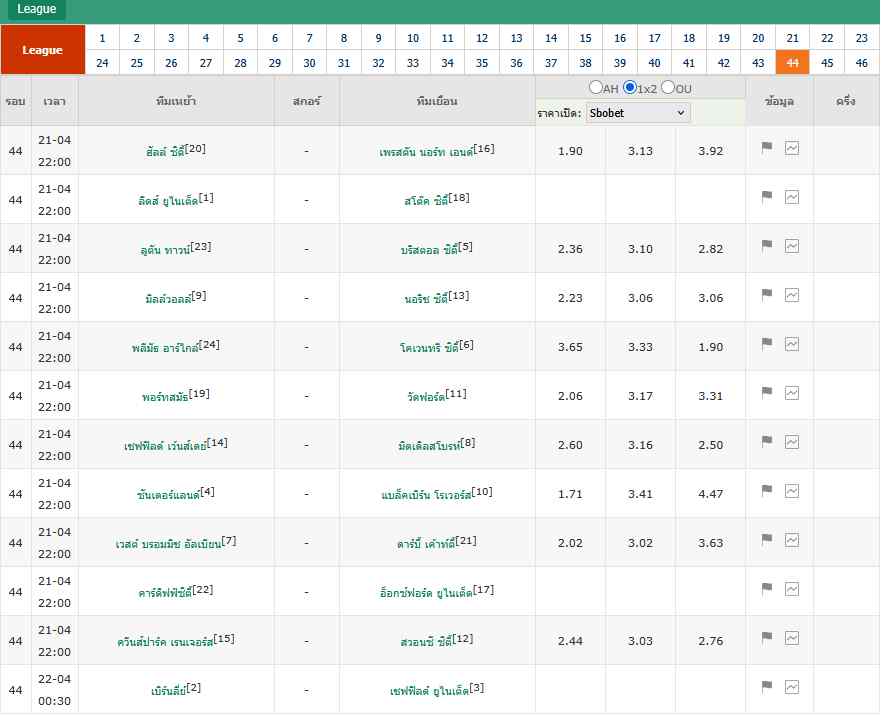Select the 1x2 odds radio button

(x=630, y=88)
